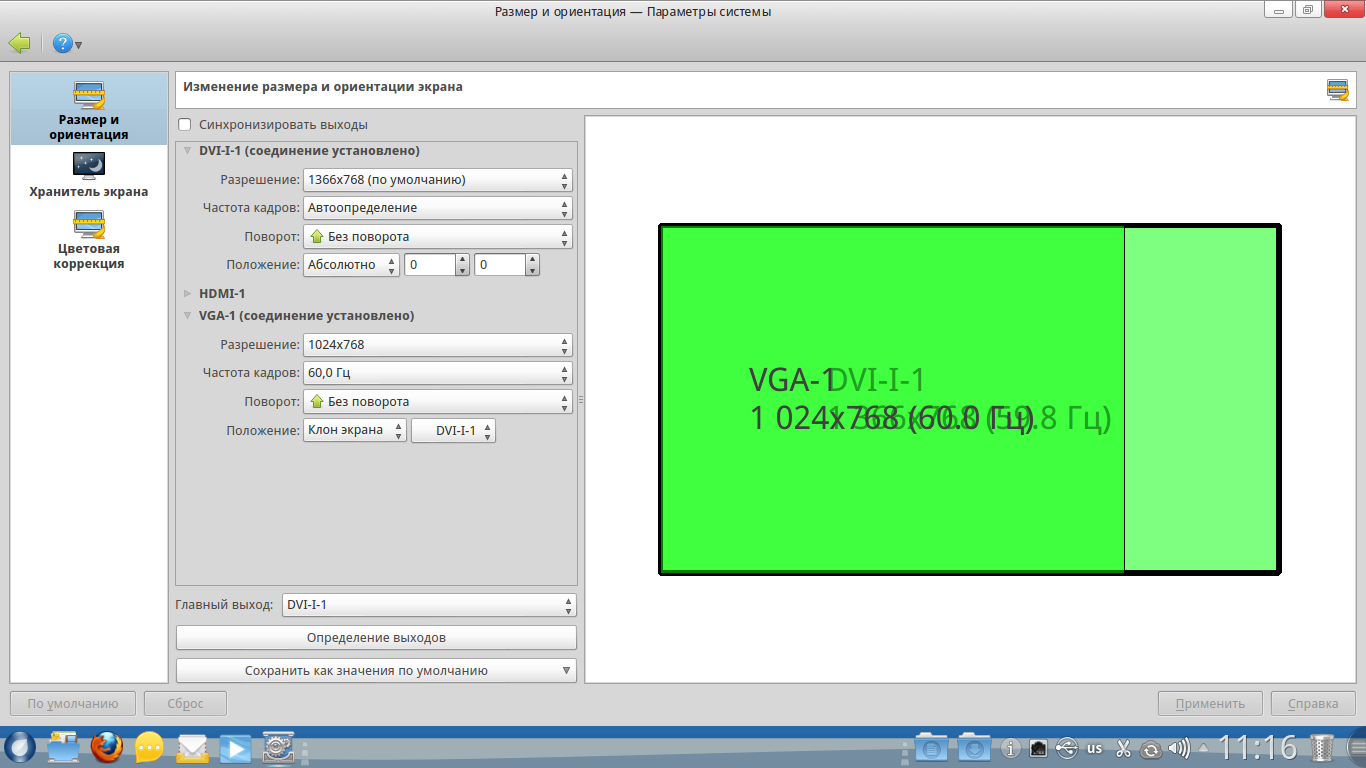This screenshot has width=1366, height=768.
Task: Open the downloads folder widget in the panel
Action: [974, 747]
